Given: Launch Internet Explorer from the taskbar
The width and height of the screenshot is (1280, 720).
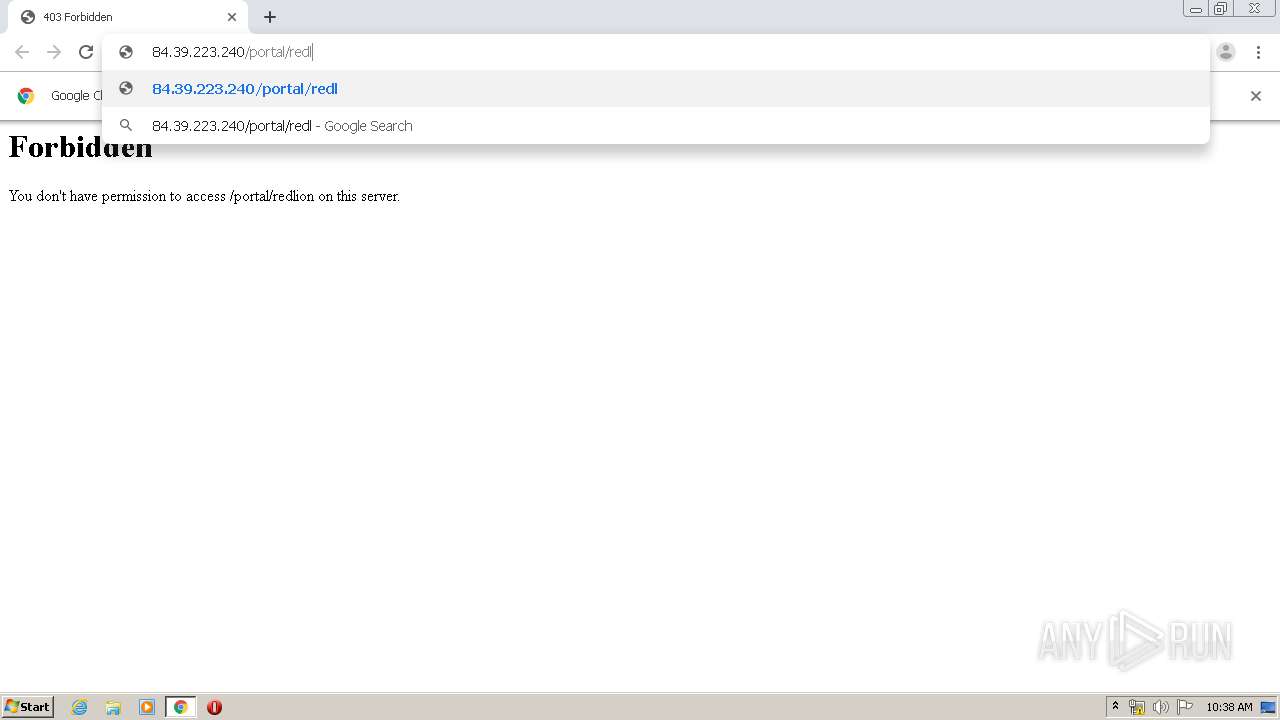Looking at the screenshot, I should 80,707.
